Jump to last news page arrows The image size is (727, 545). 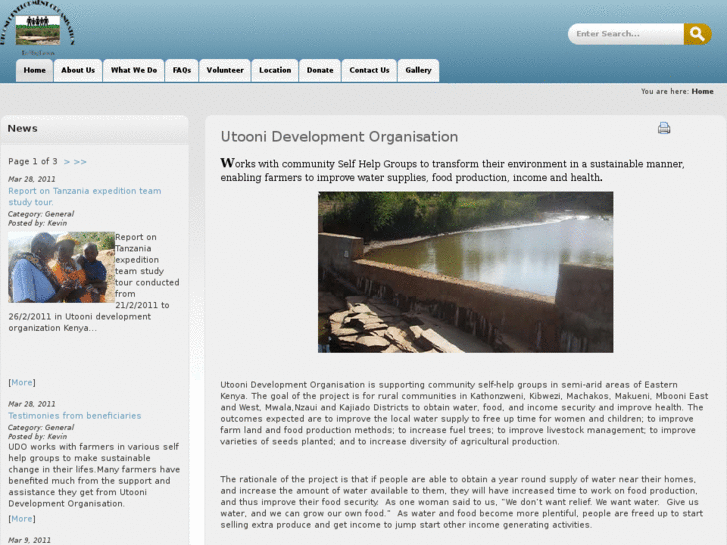click(80, 162)
